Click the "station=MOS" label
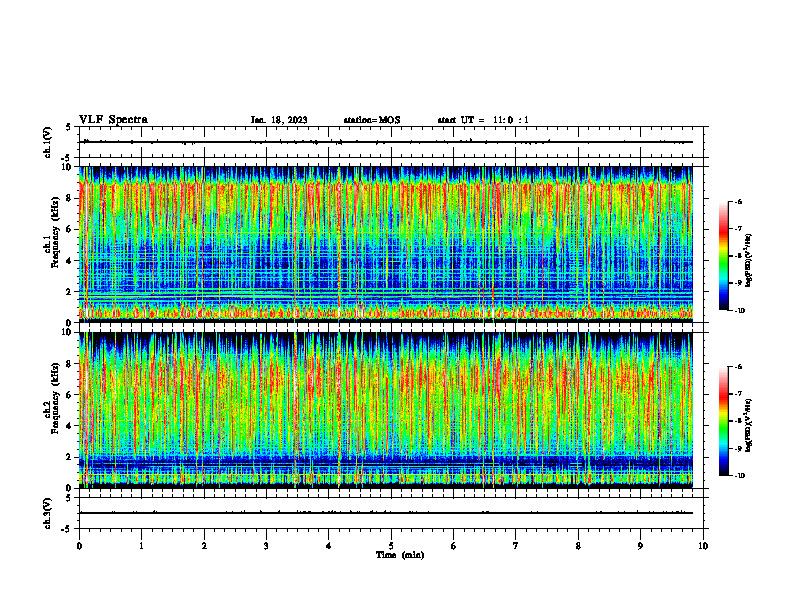 pos(372,120)
